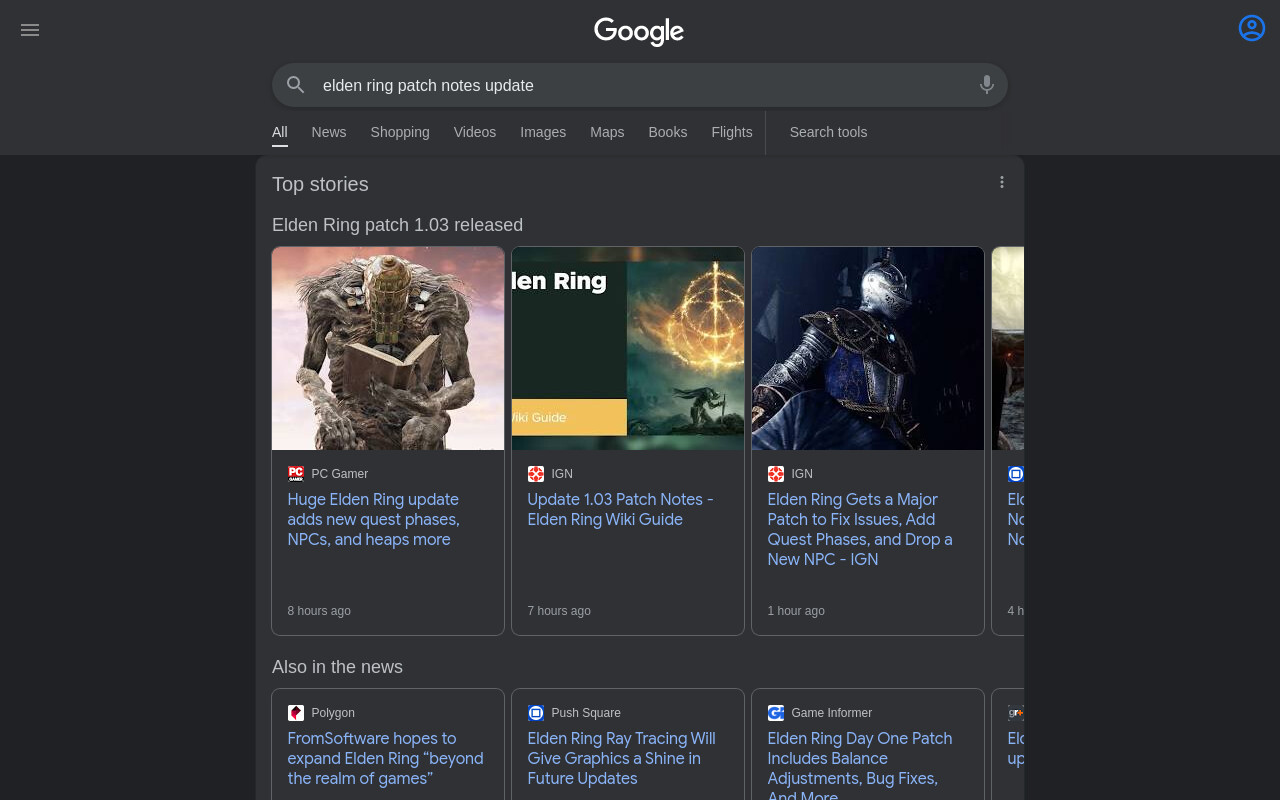The image size is (1280, 800).
Task: Open 'Elden Ring Gets a Major Patch' IGN article
Action: pyautogui.click(x=860, y=530)
